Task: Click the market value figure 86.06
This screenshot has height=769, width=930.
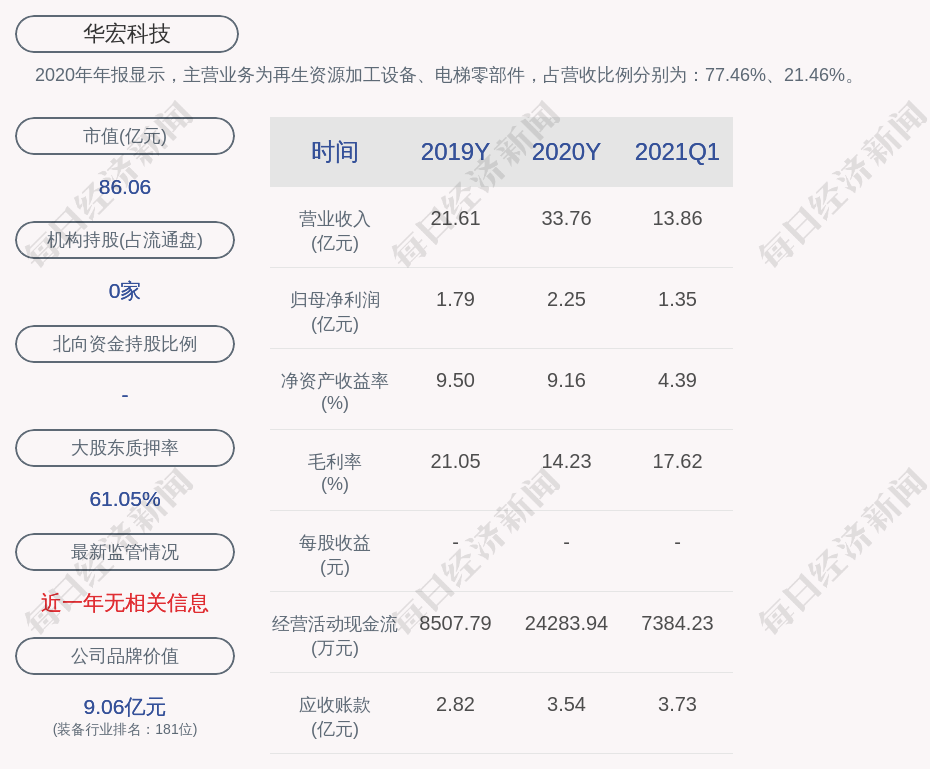Action: pos(125,187)
